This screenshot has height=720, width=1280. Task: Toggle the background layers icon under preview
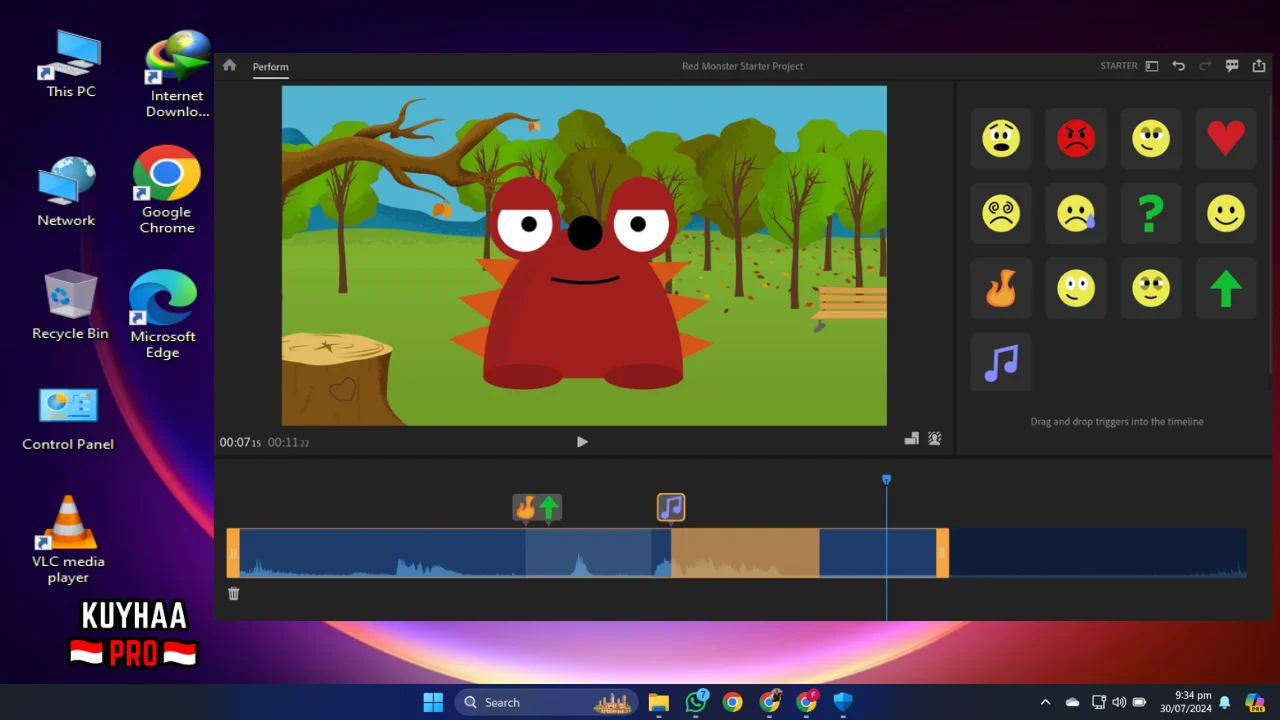(x=912, y=439)
